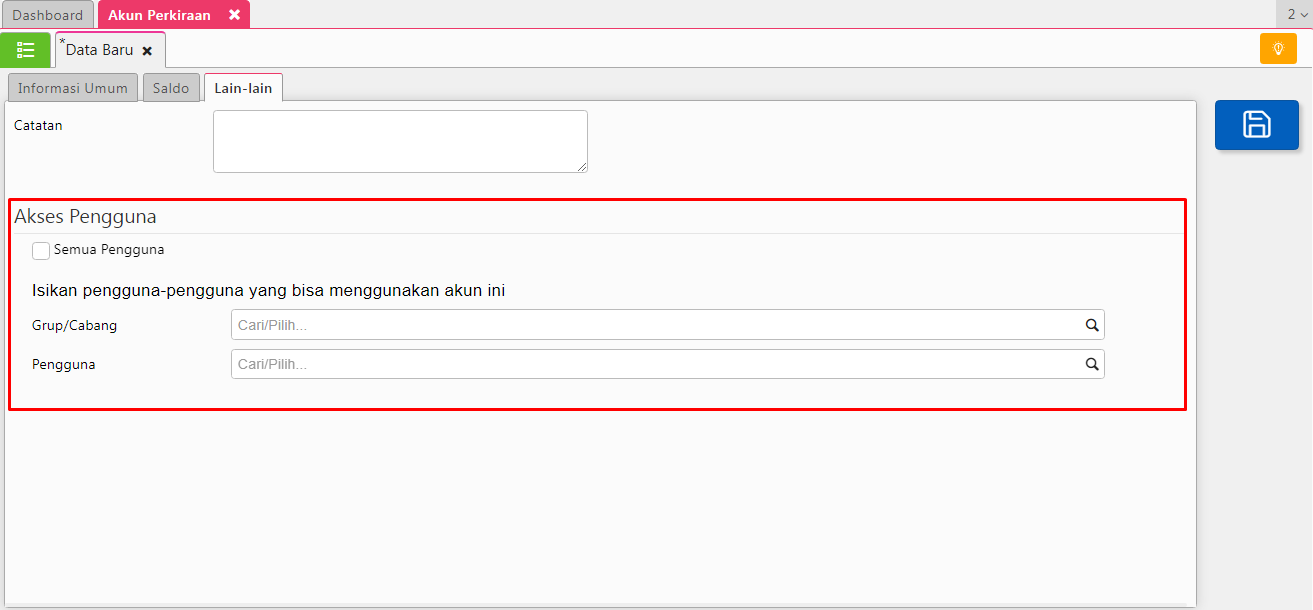The image size is (1313, 610).
Task: Select the Akun Perkiraan module tab
Action: 160,15
